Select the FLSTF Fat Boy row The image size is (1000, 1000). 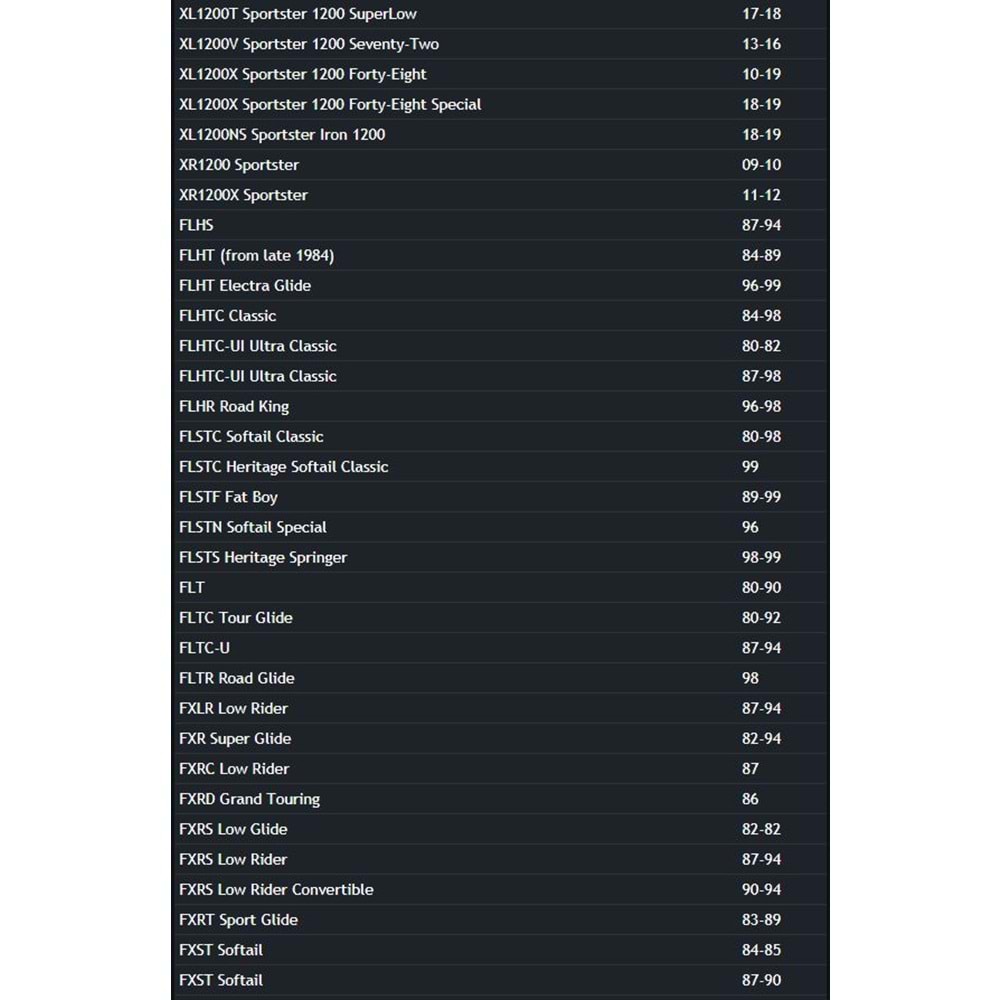(x=500, y=497)
